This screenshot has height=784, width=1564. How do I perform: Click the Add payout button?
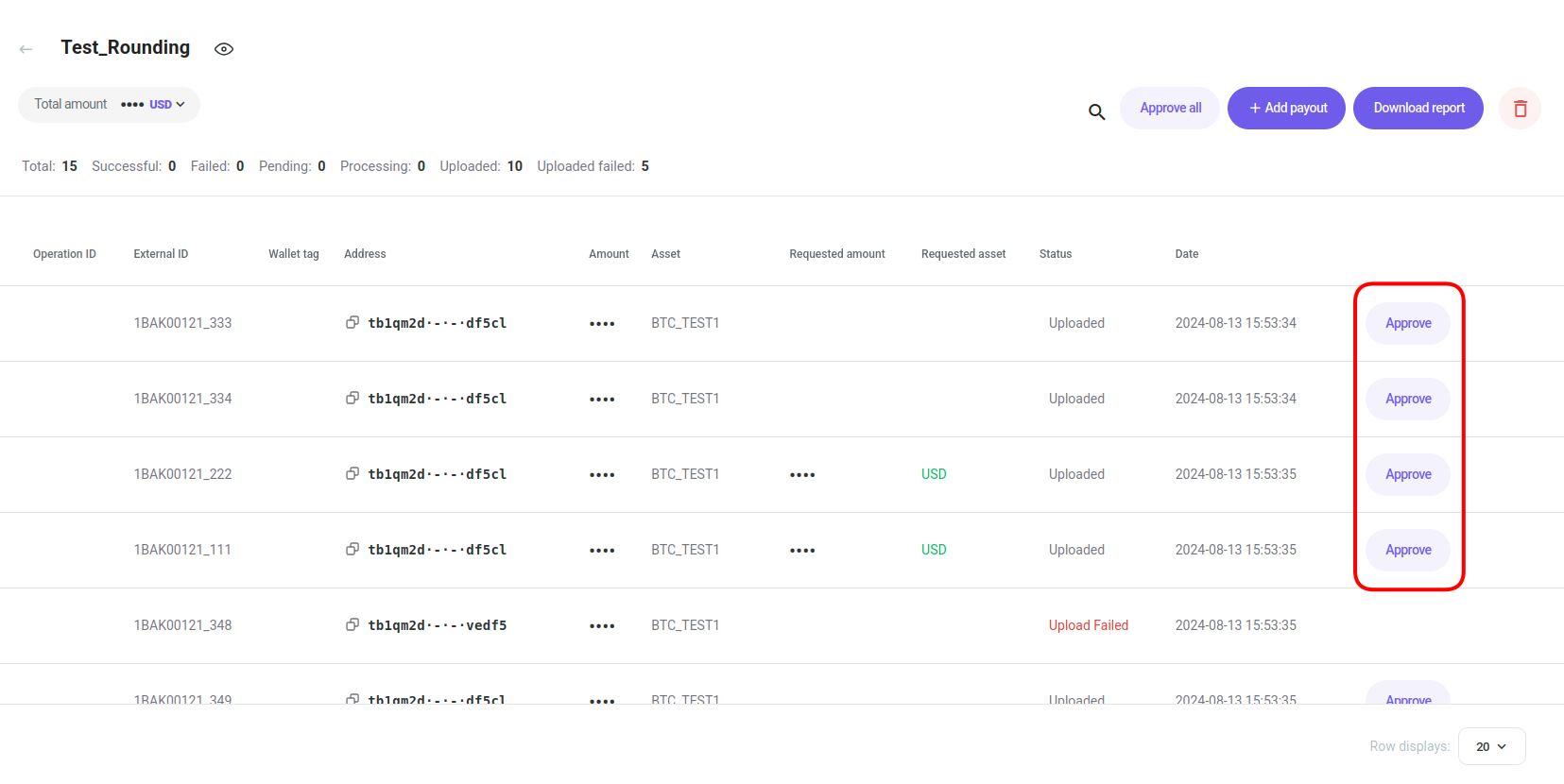click(1286, 109)
